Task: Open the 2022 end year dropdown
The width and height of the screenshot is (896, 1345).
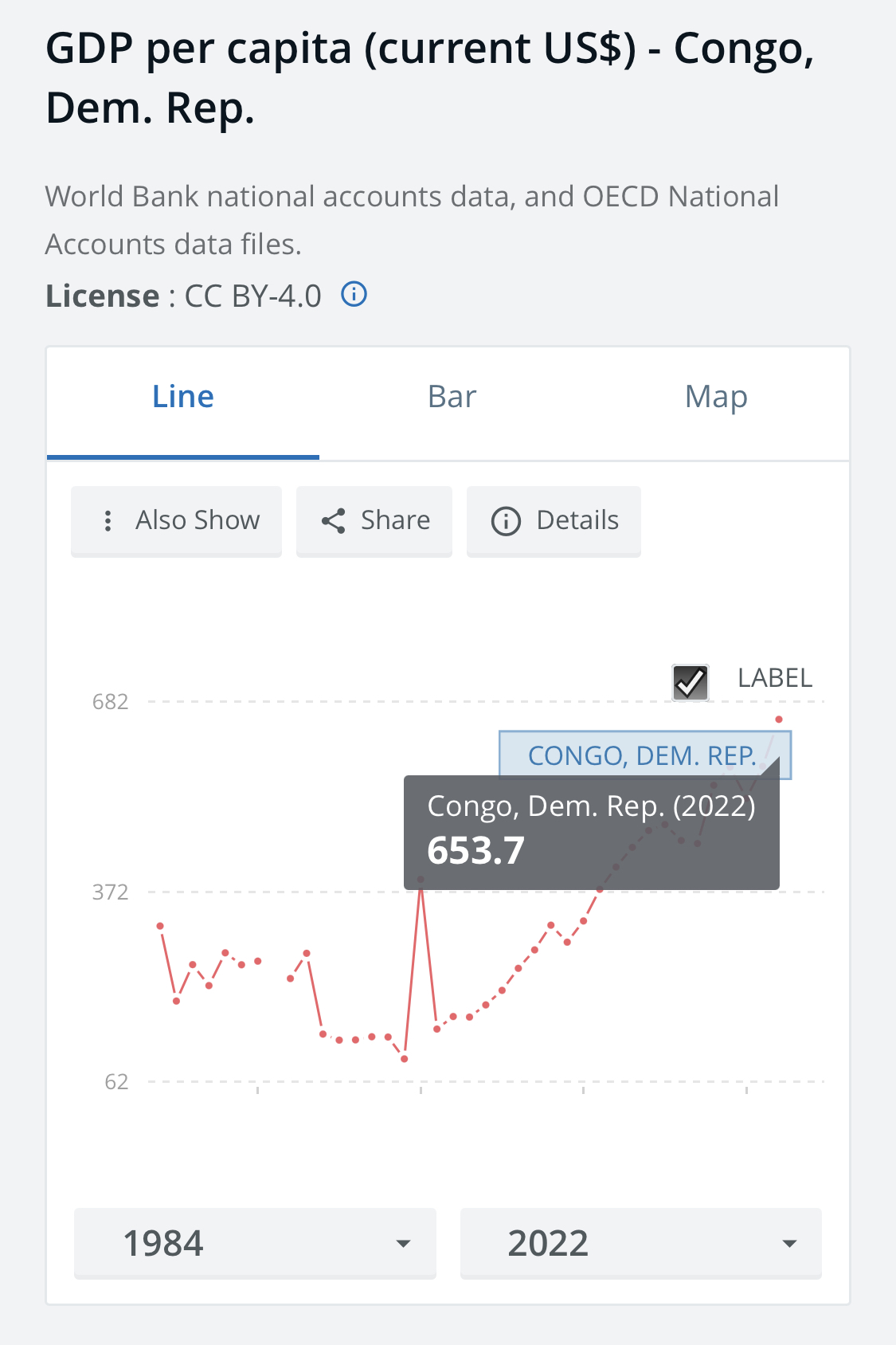Action: coord(640,1243)
